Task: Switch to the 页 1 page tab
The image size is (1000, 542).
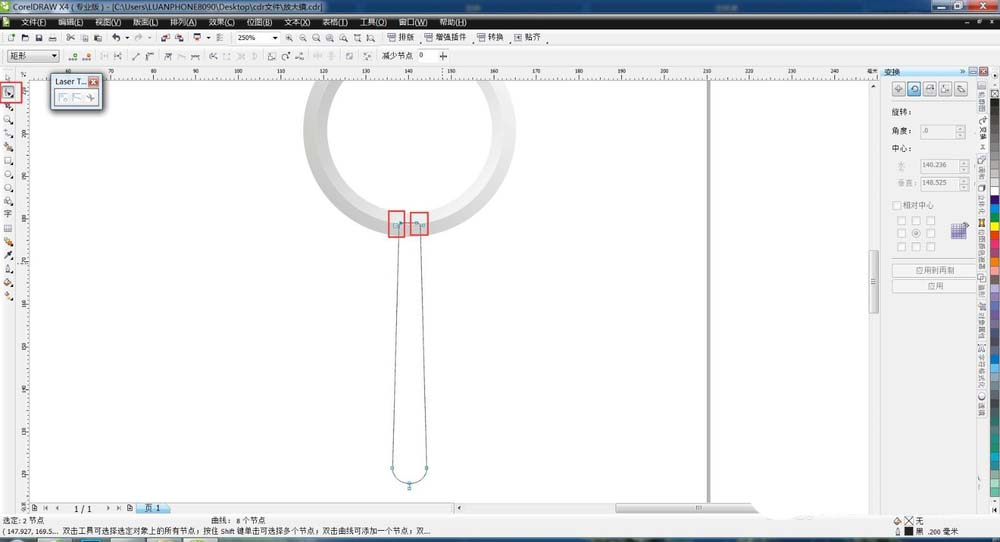Action: [153, 508]
